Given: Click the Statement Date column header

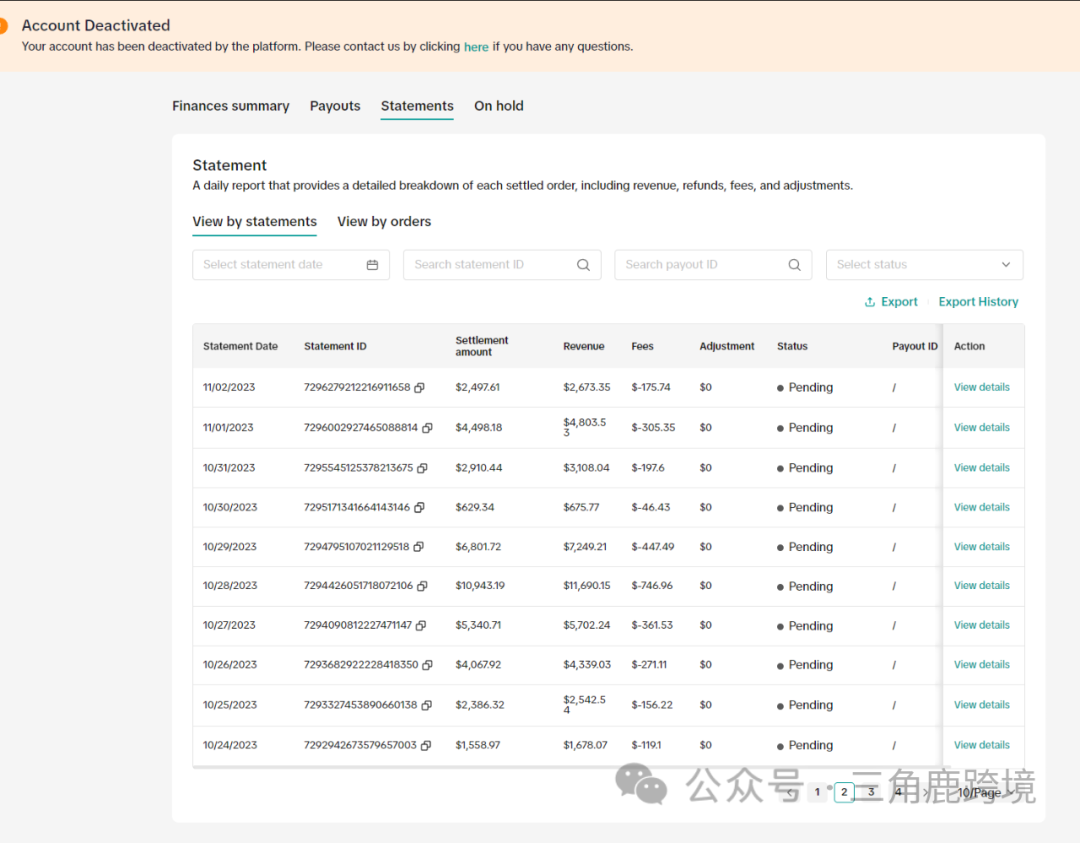Looking at the screenshot, I should click(x=240, y=346).
